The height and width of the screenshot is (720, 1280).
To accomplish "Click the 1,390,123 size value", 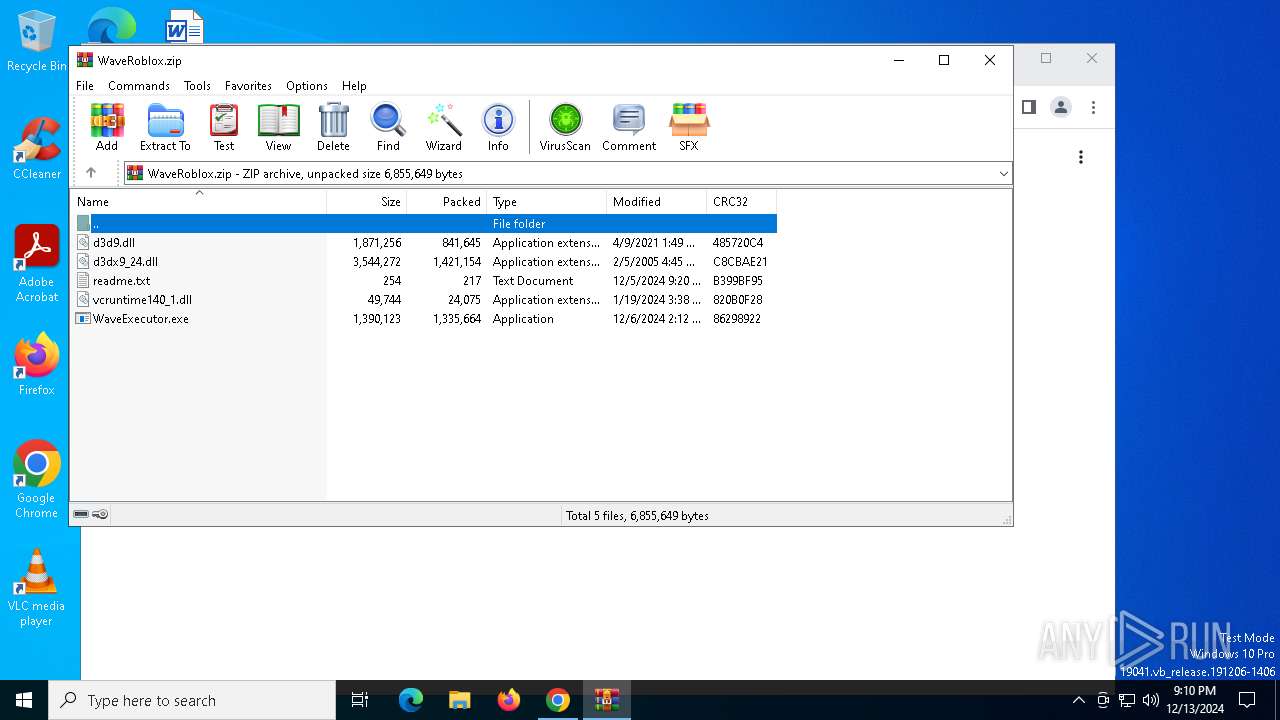I will pos(377,319).
